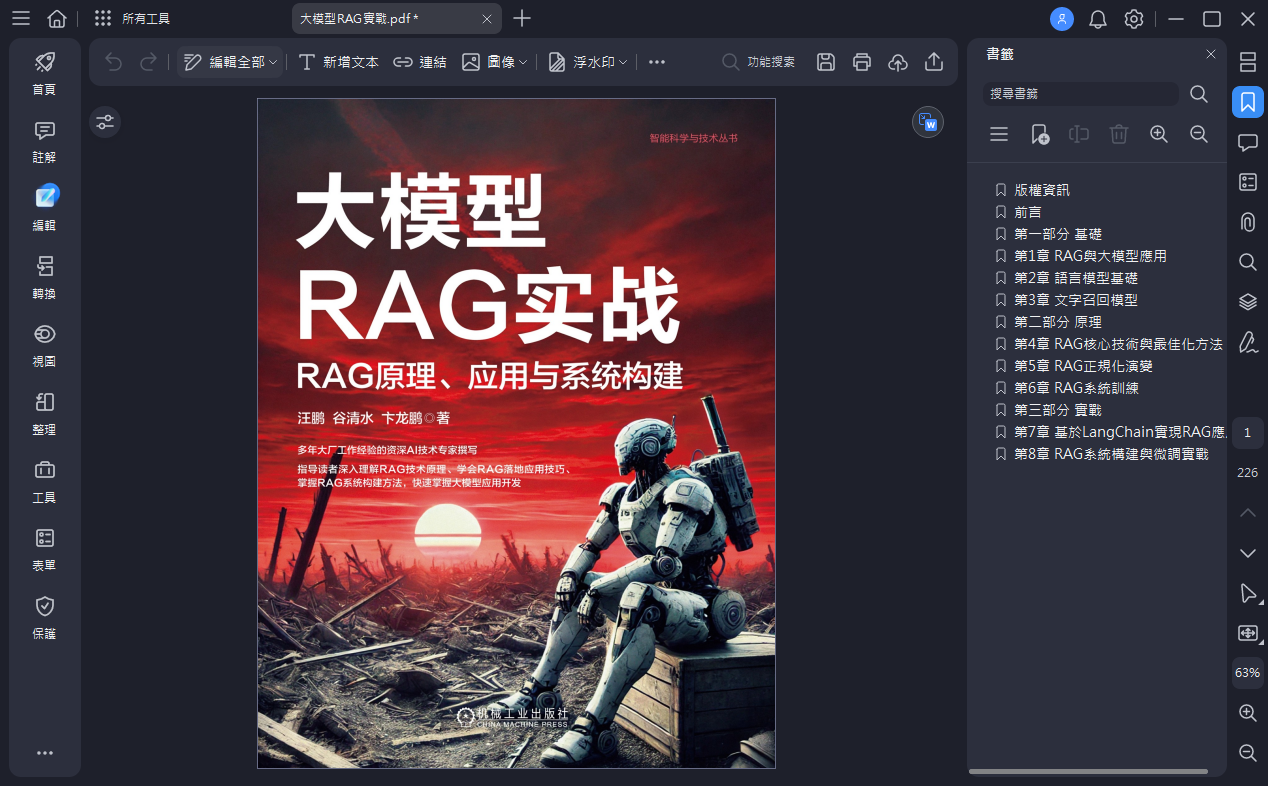Toggle the bookmarks panel off

(x=1247, y=102)
